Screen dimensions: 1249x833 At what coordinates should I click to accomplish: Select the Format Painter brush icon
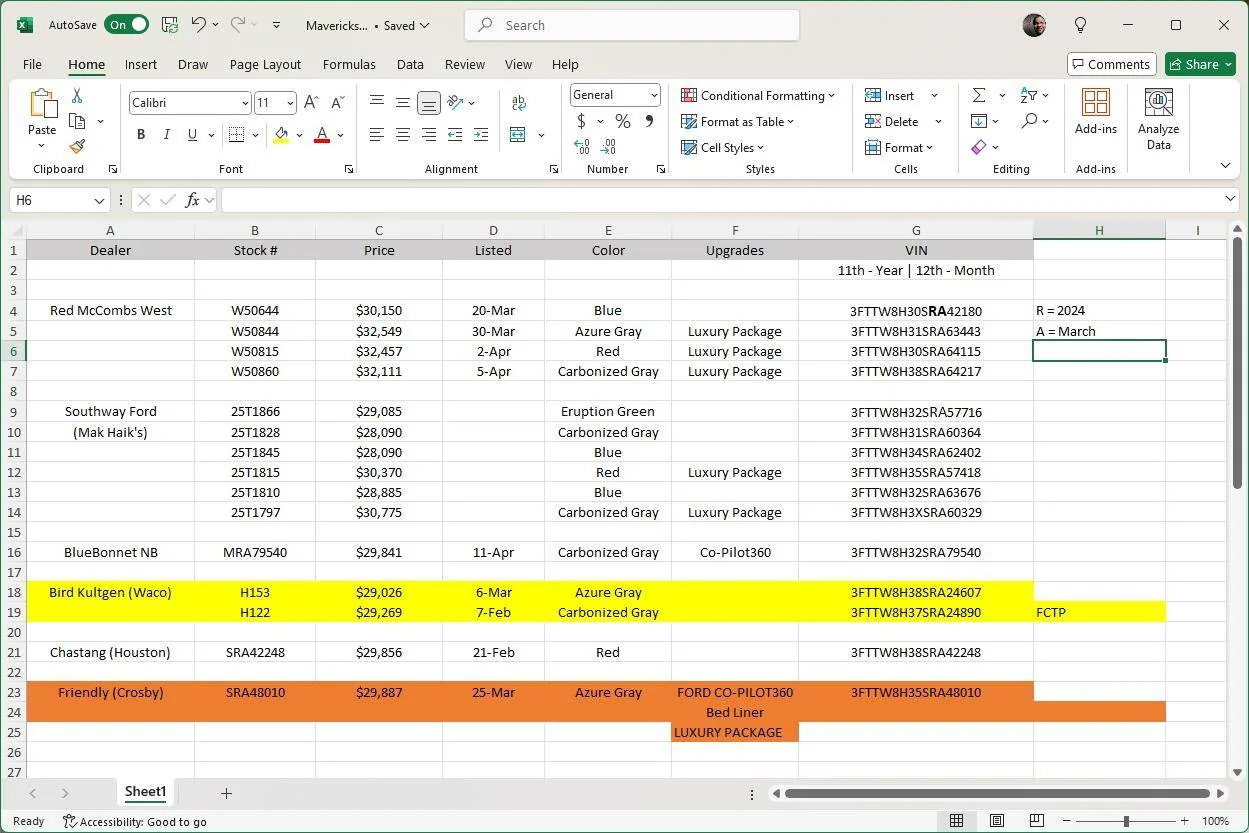(77, 146)
